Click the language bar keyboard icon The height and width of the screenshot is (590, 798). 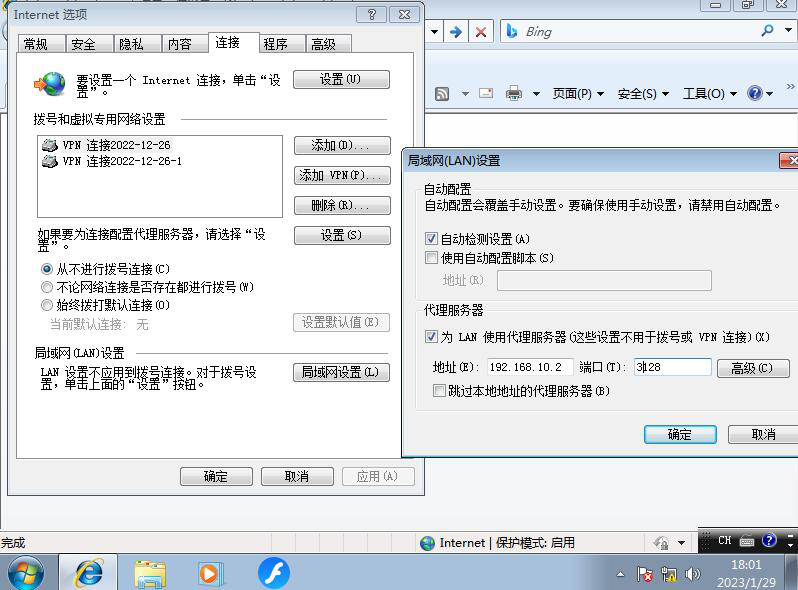pos(747,541)
